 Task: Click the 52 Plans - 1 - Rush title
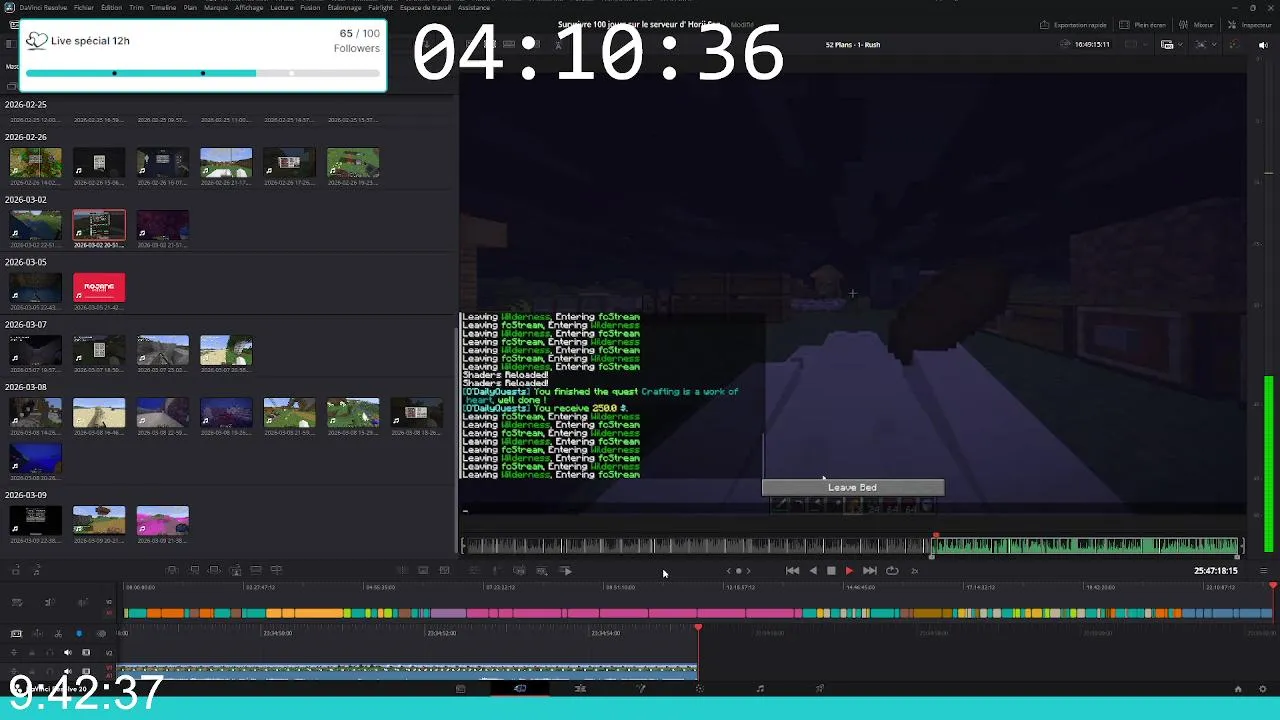point(853,45)
